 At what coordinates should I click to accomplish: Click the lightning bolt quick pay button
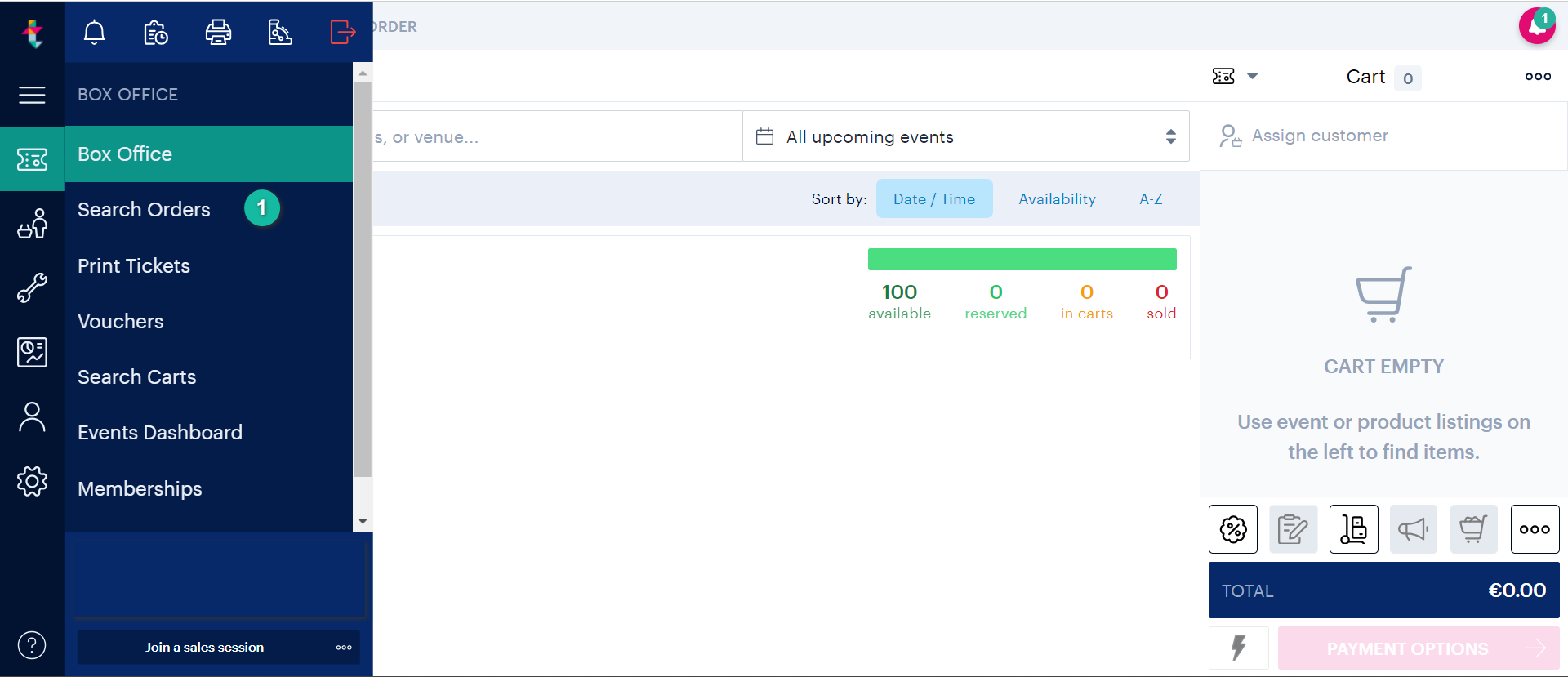coord(1238,648)
